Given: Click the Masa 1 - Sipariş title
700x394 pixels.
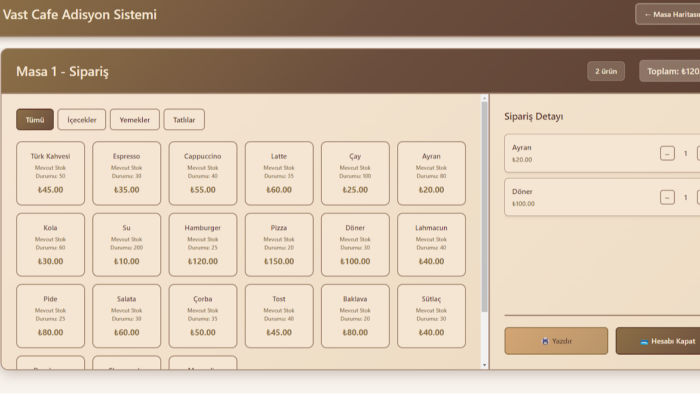Looking at the screenshot, I should [x=62, y=71].
